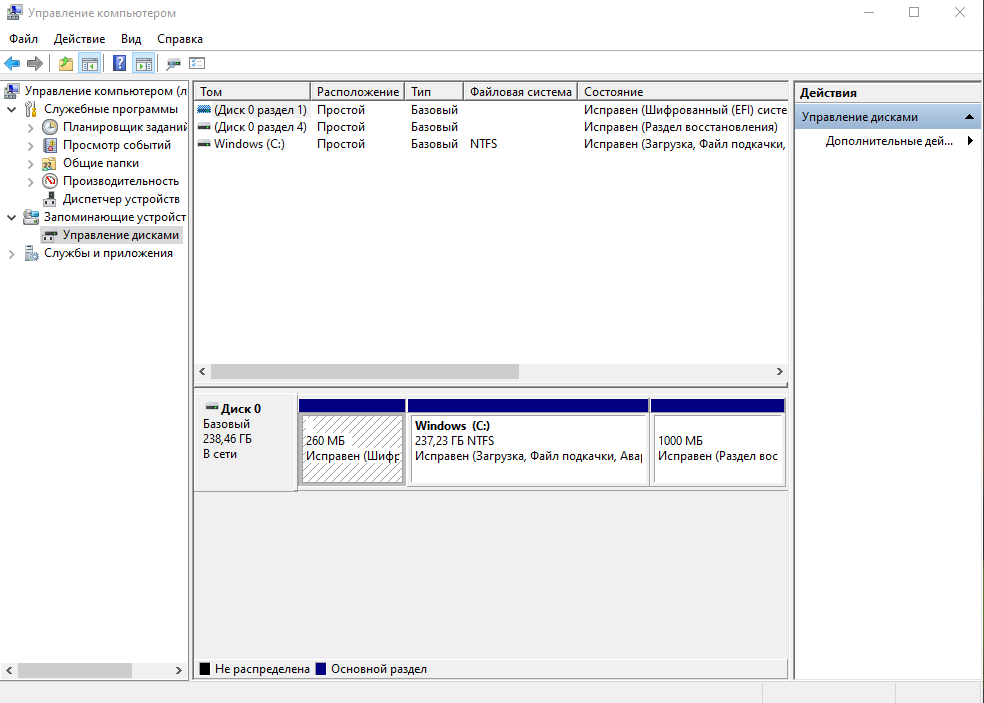The height and width of the screenshot is (703, 984).
Task: Click the volume list scroll left arrow
Action: point(203,372)
